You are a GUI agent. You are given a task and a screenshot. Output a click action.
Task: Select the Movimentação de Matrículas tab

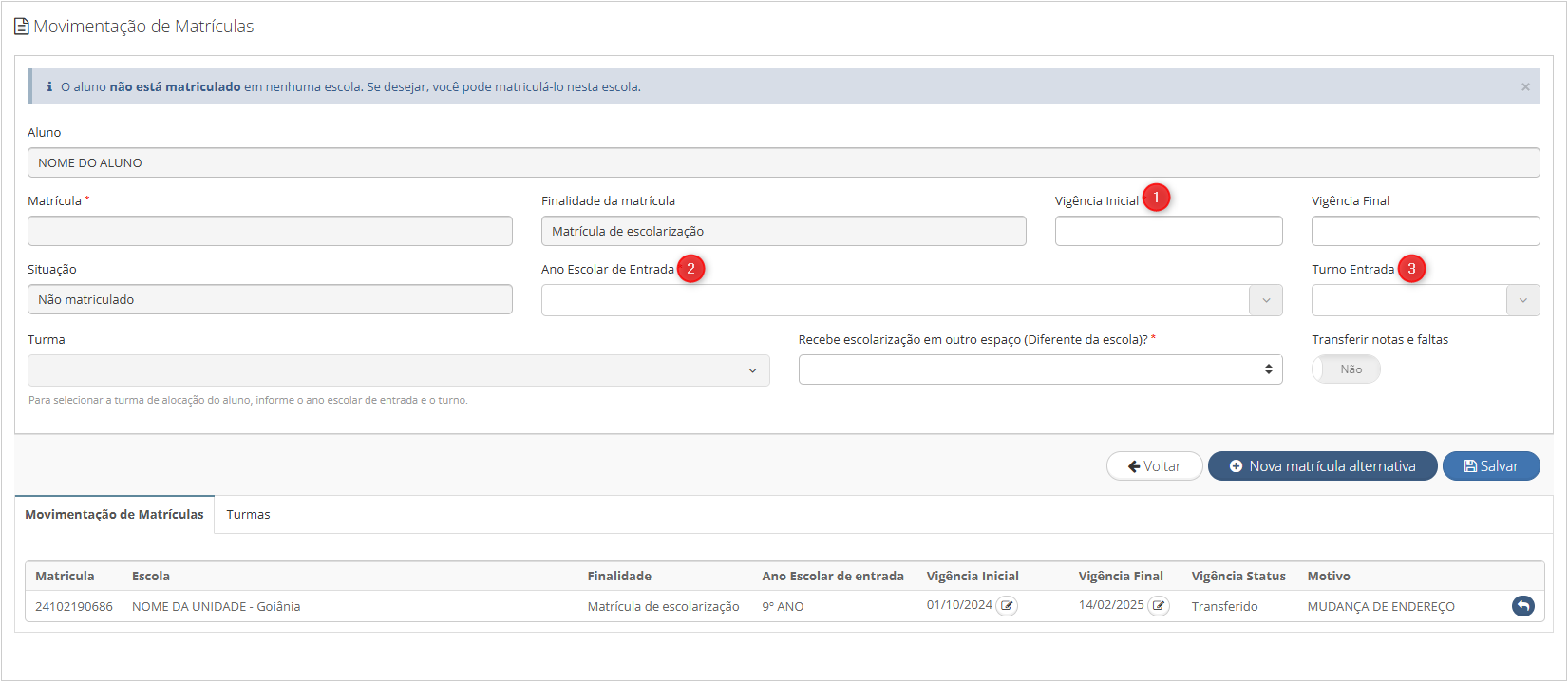point(114,514)
